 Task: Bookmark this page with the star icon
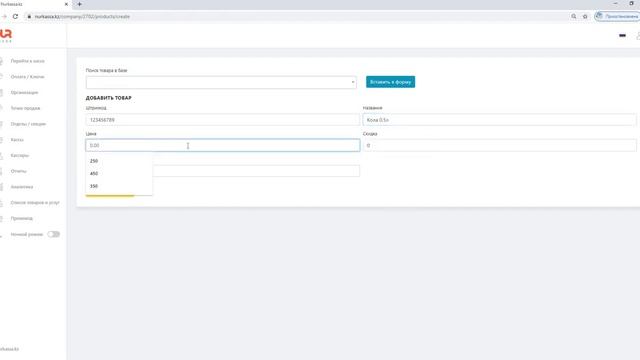pos(585,16)
